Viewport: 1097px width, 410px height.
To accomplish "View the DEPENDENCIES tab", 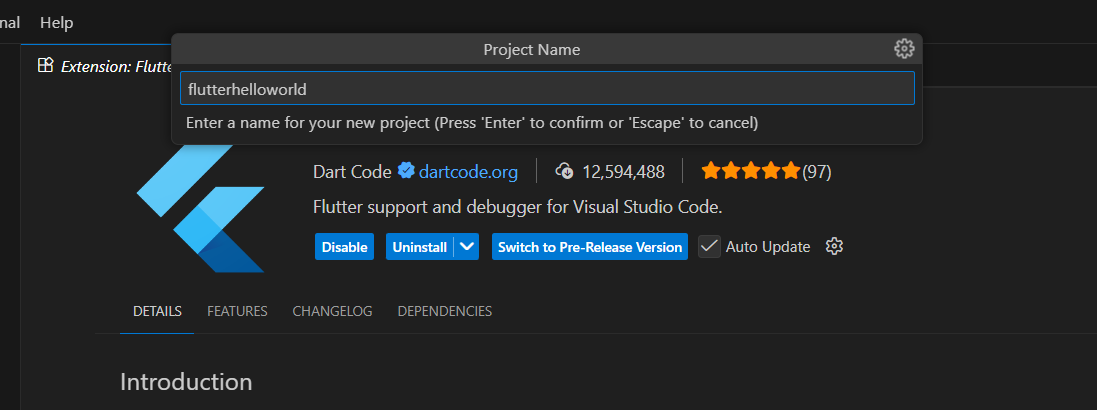I will click(x=444, y=311).
